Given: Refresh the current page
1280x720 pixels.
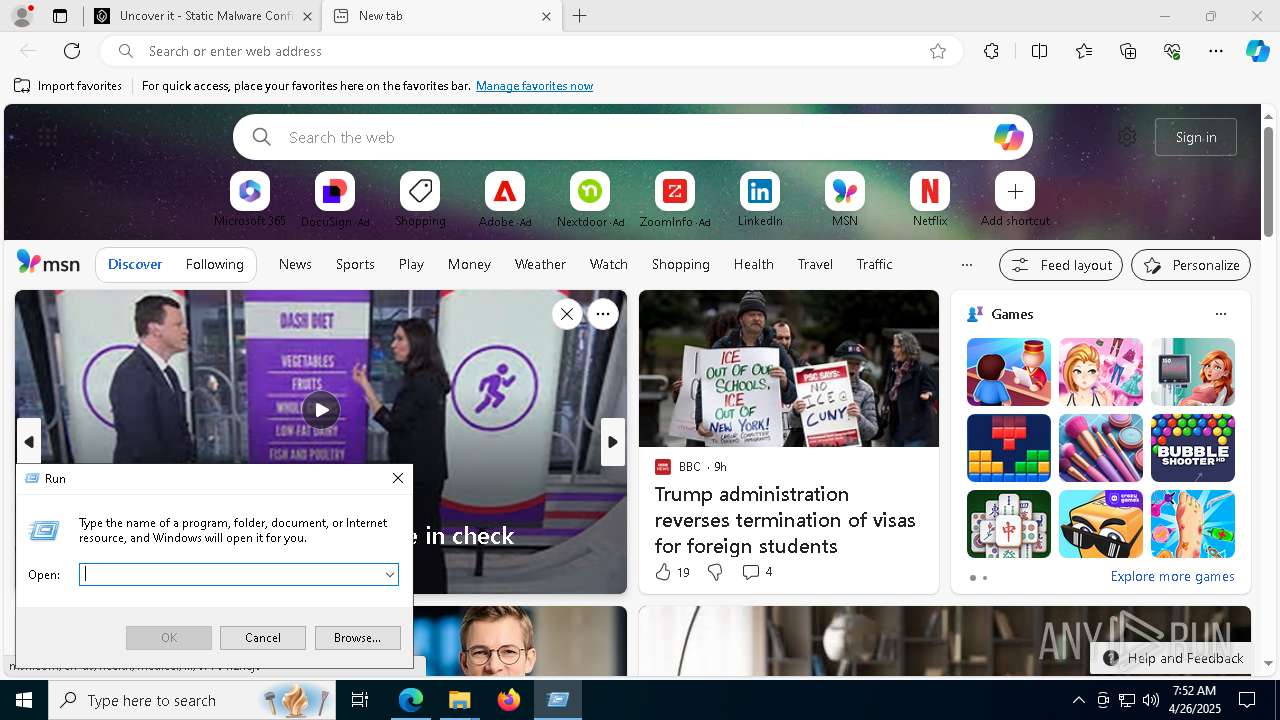Looking at the screenshot, I should tap(72, 51).
